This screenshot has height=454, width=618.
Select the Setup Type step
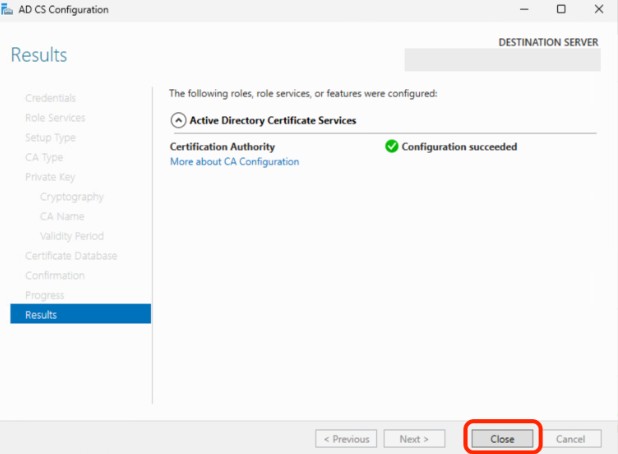[50, 137]
